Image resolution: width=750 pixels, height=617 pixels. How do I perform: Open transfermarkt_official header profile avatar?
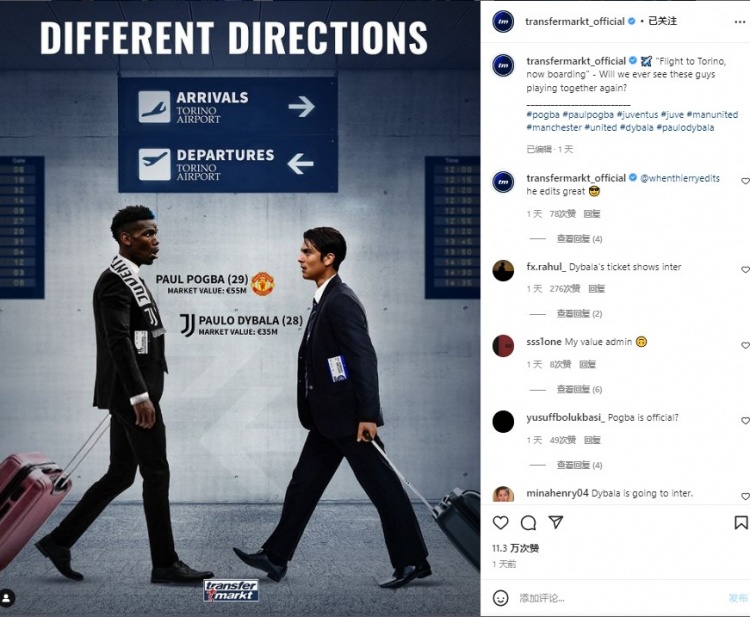click(x=503, y=22)
